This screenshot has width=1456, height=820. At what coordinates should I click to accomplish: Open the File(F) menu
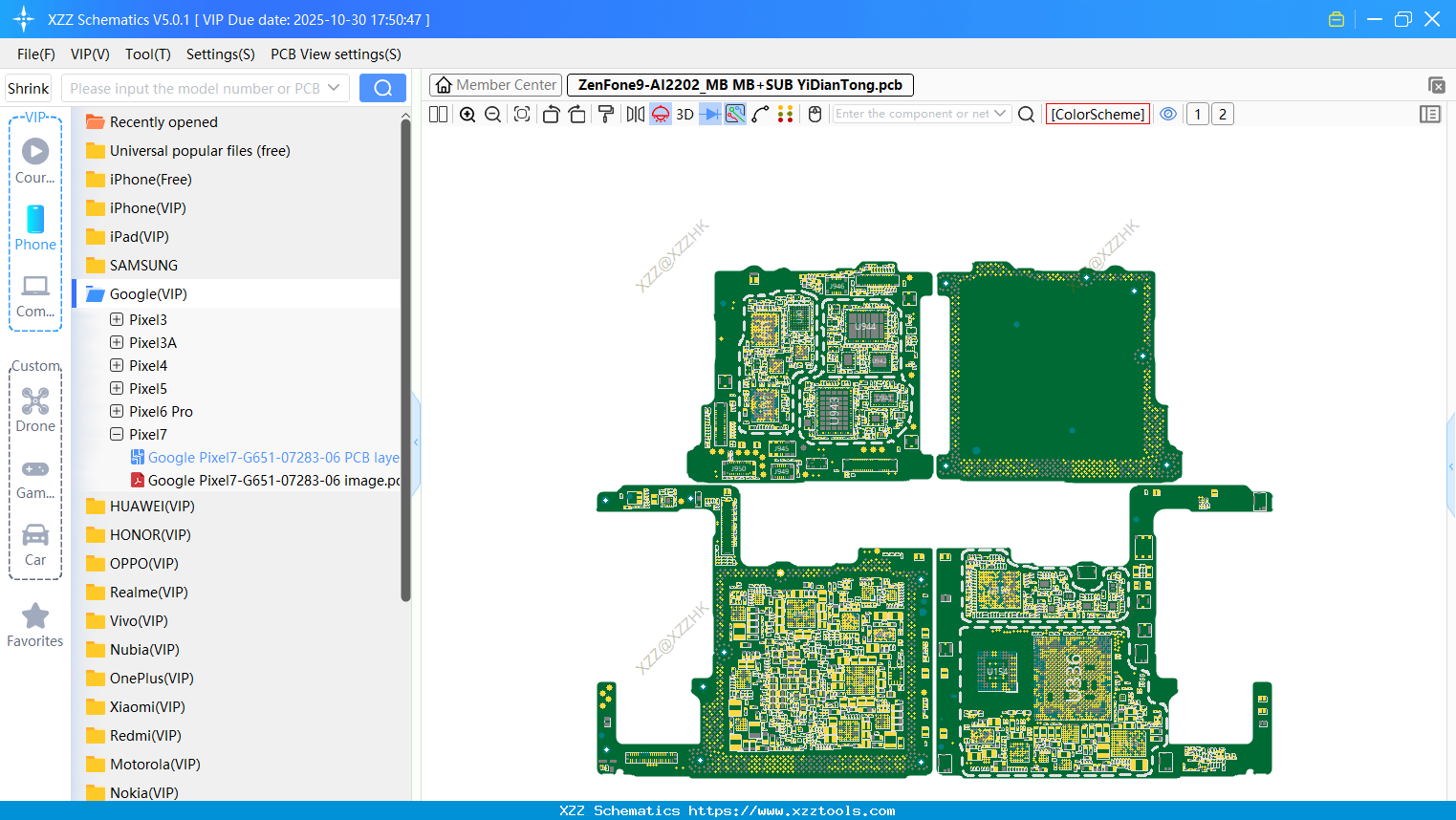pos(36,54)
